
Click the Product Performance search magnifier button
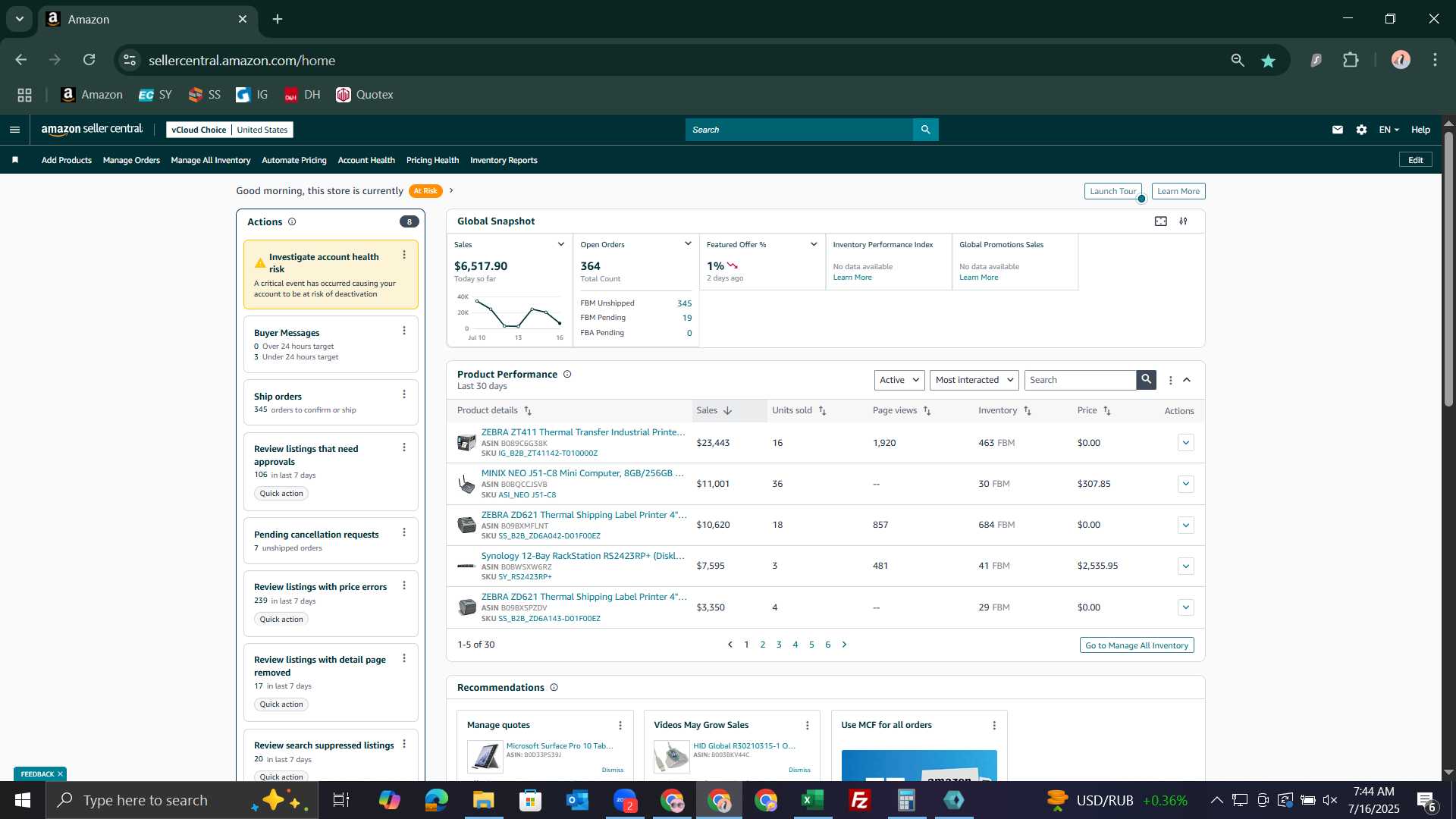(1147, 380)
